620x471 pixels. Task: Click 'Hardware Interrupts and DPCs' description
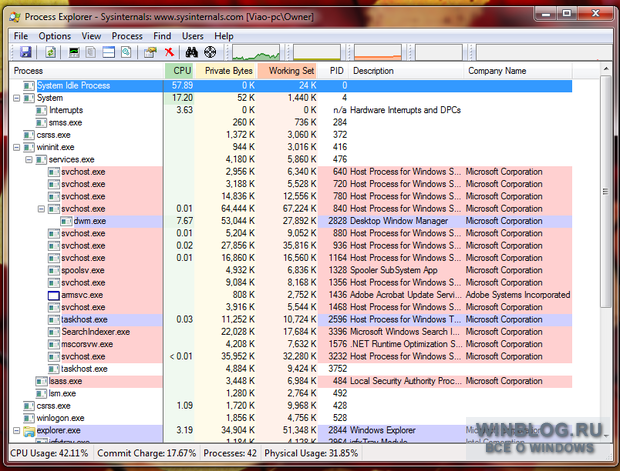(x=405, y=110)
